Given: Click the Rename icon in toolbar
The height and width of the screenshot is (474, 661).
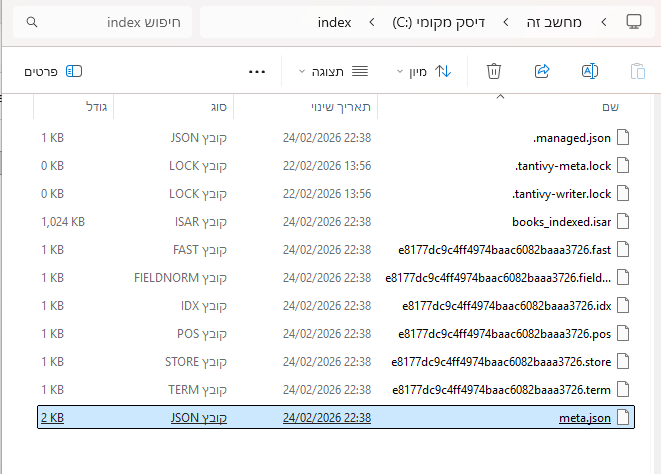Looking at the screenshot, I should (x=590, y=71).
